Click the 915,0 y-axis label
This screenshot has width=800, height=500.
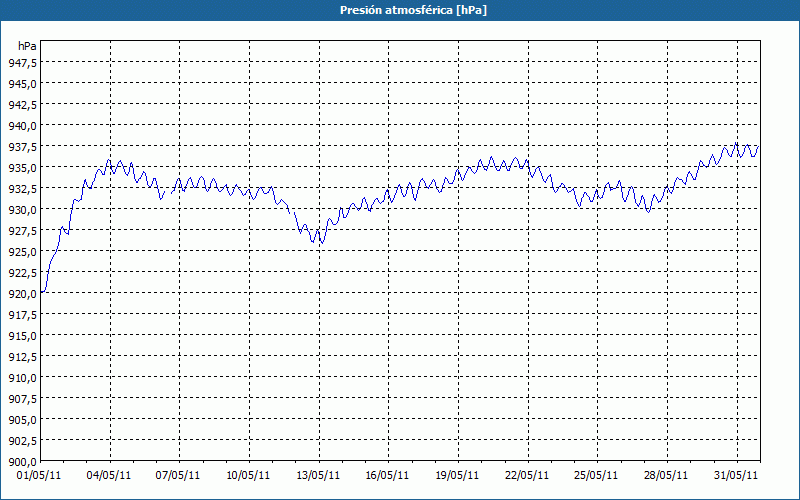click(22, 336)
